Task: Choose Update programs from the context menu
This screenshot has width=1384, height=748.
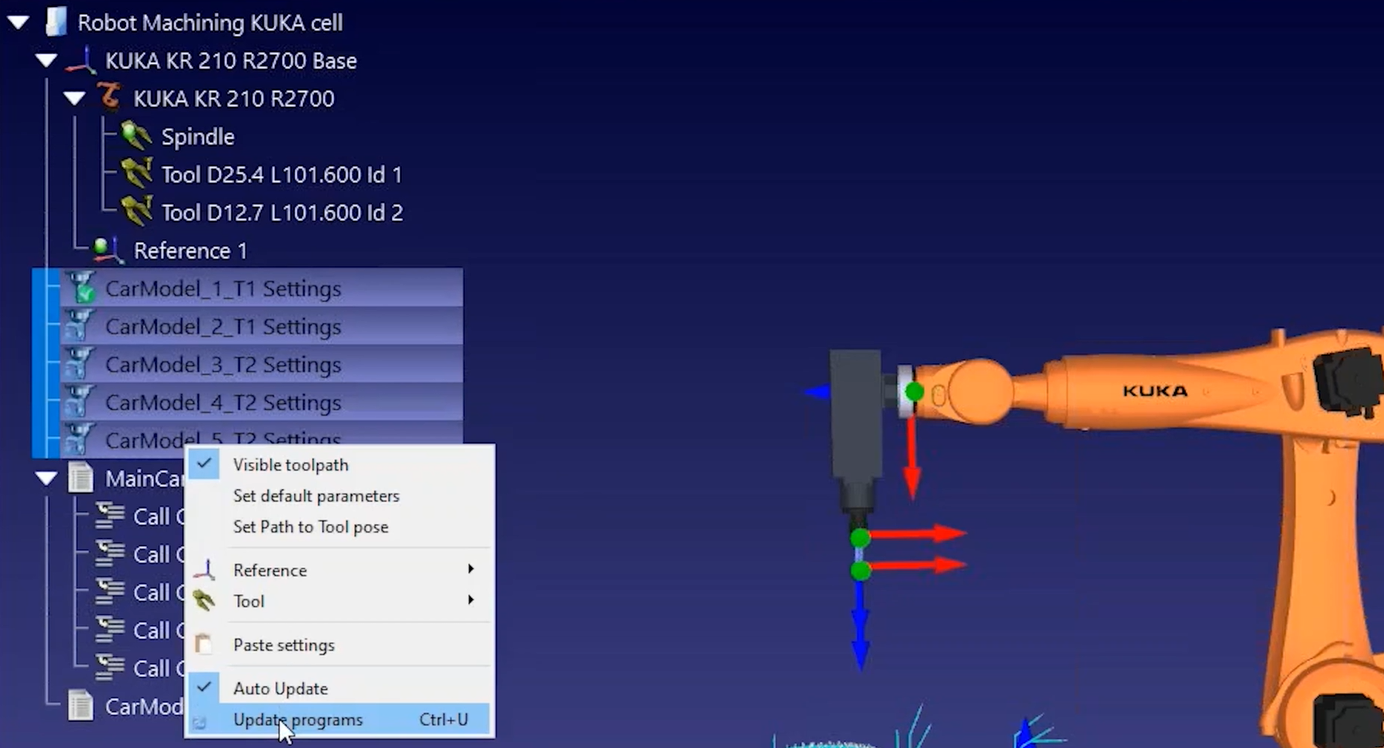Action: pos(298,719)
